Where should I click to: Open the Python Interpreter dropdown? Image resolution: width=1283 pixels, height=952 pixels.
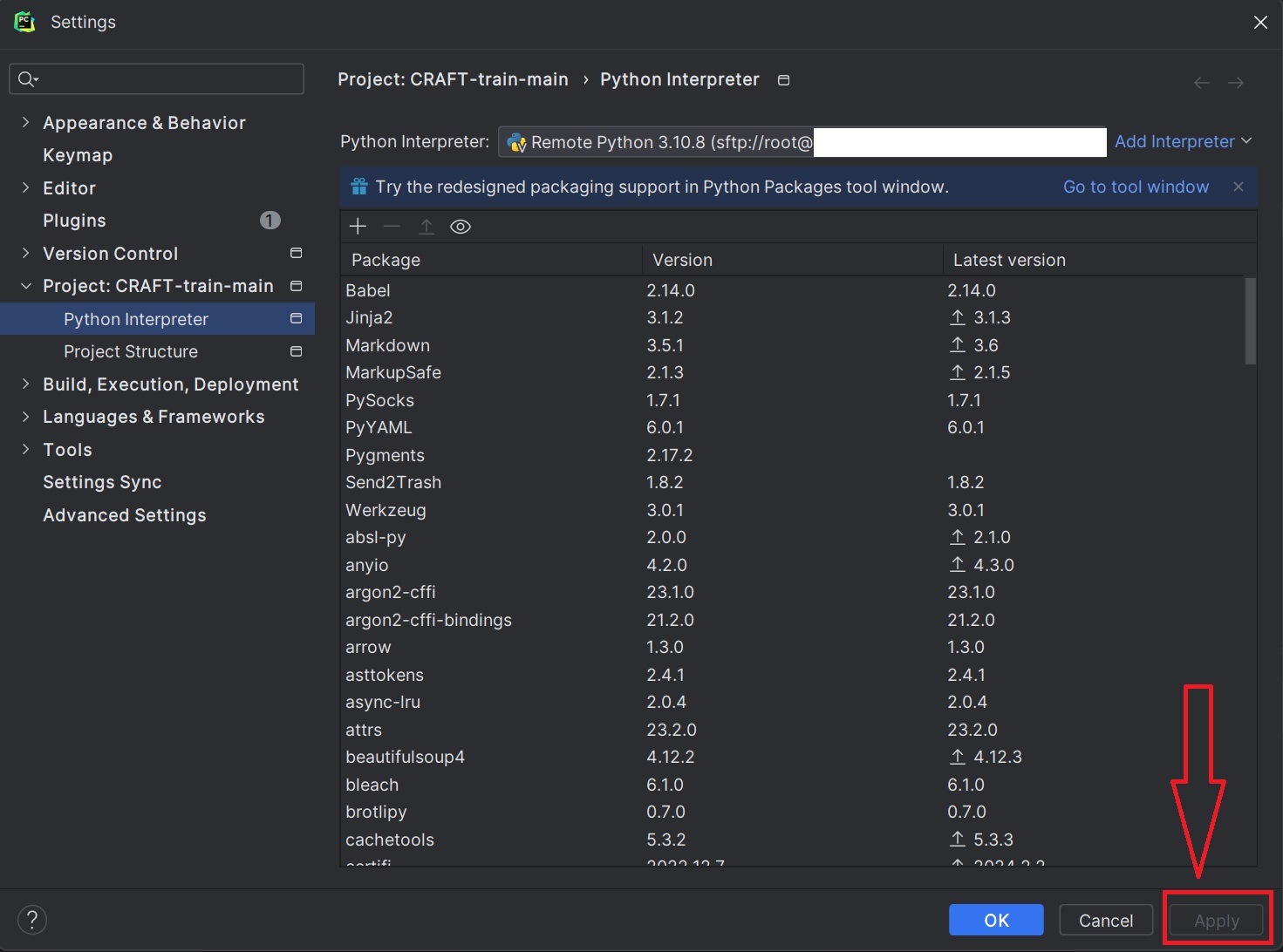point(802,142)
